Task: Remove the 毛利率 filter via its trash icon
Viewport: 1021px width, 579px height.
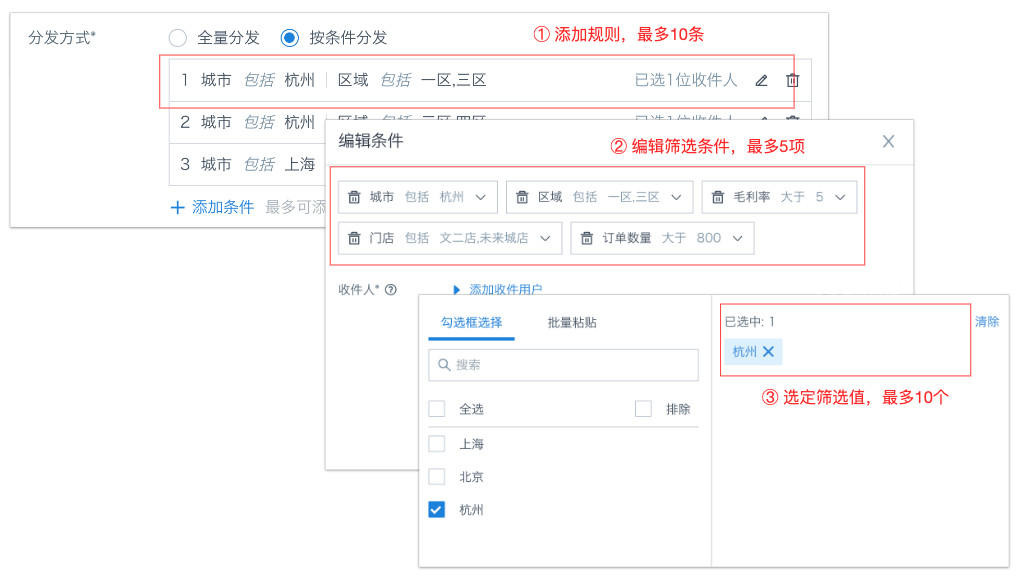Action: pos(717,197)
